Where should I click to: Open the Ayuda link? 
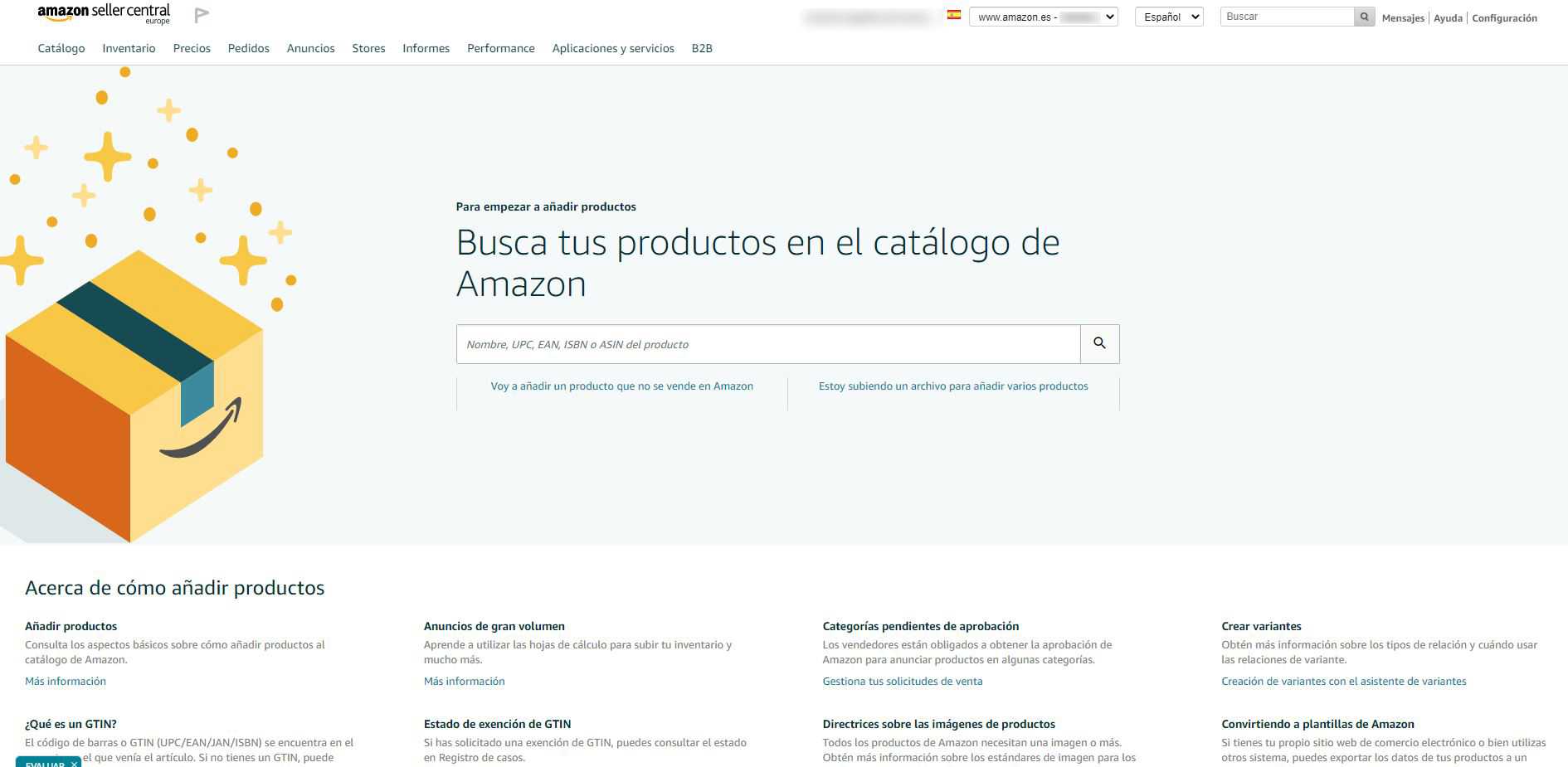(1448, 17)
